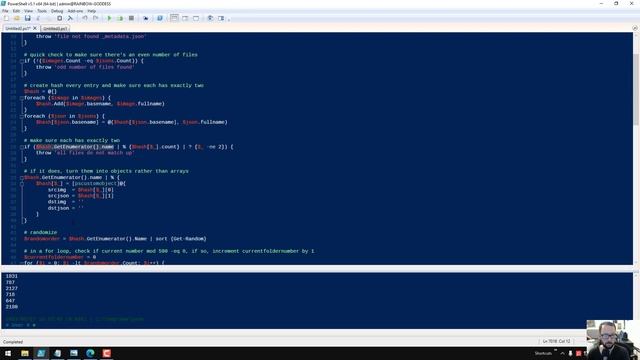Show Script Pane Right layout icon

pos(185,18)
